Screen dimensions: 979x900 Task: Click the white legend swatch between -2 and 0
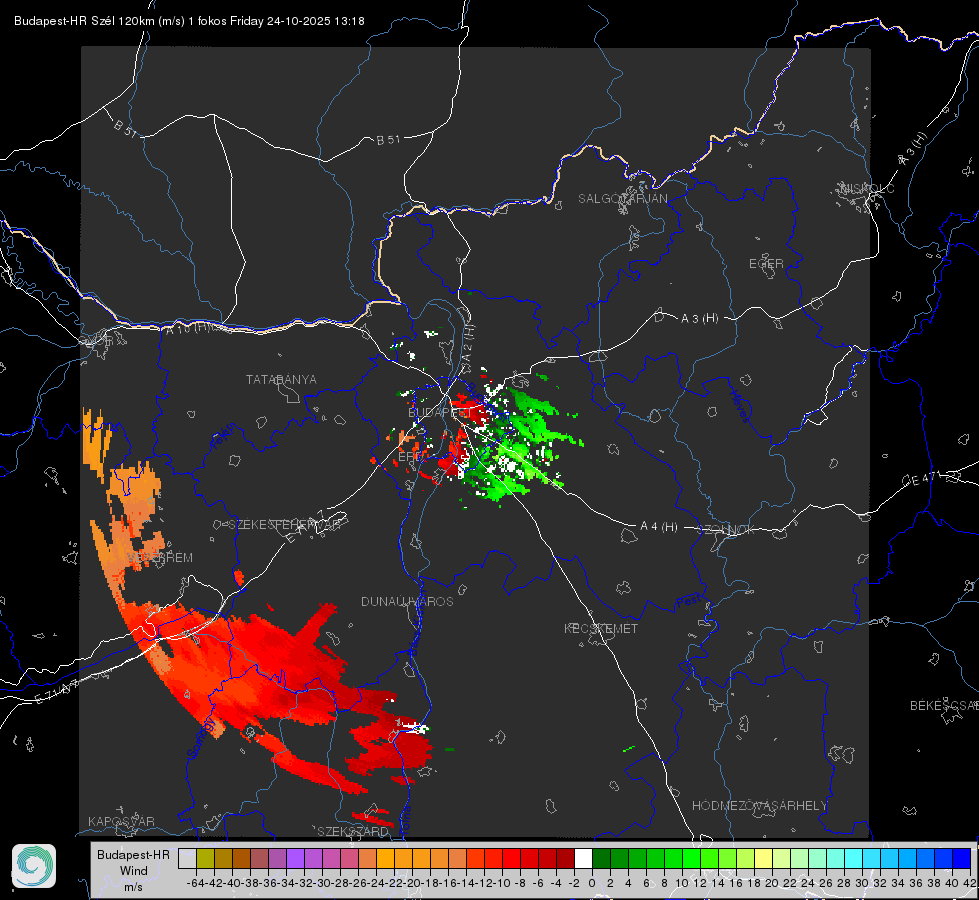pos(583,859)
